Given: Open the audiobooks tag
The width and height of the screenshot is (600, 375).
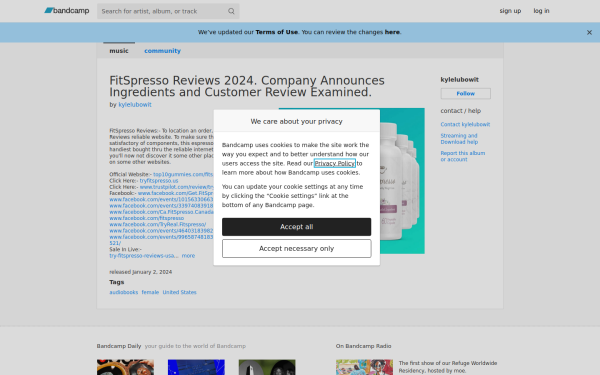Looking at the screenshot, I should (124, 292).
